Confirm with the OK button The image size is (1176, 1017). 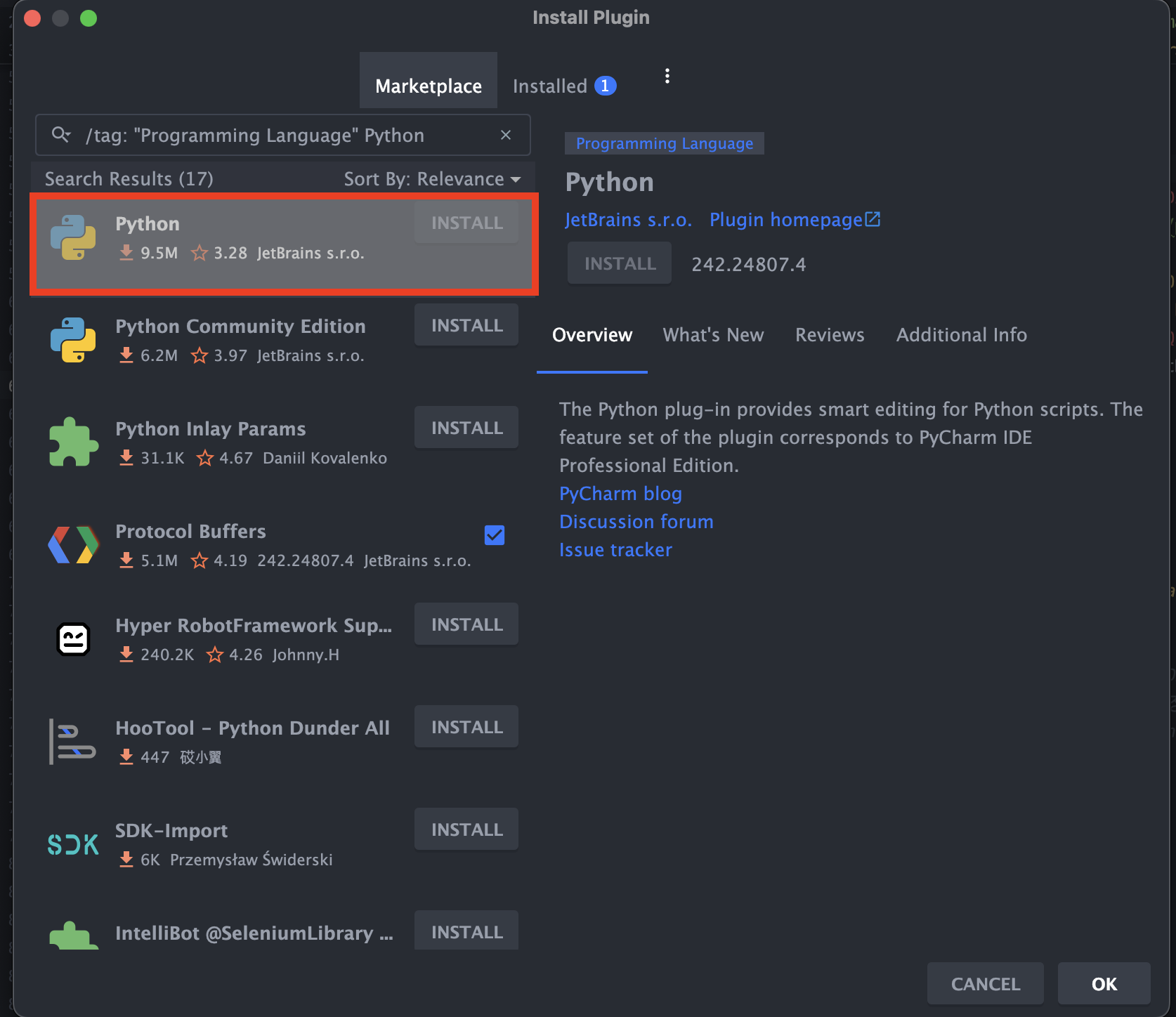coord(1104,984)
